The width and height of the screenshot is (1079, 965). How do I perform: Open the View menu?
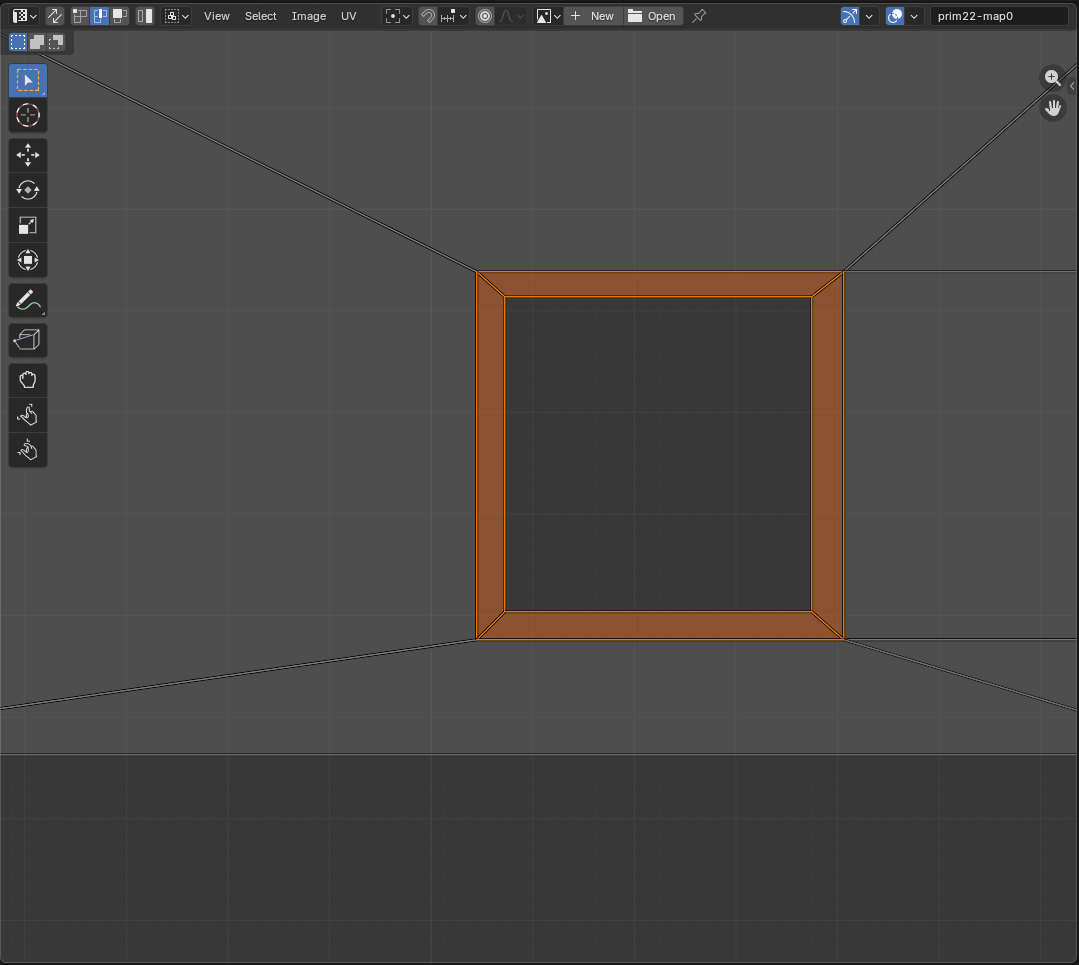(x=217, y=16)
